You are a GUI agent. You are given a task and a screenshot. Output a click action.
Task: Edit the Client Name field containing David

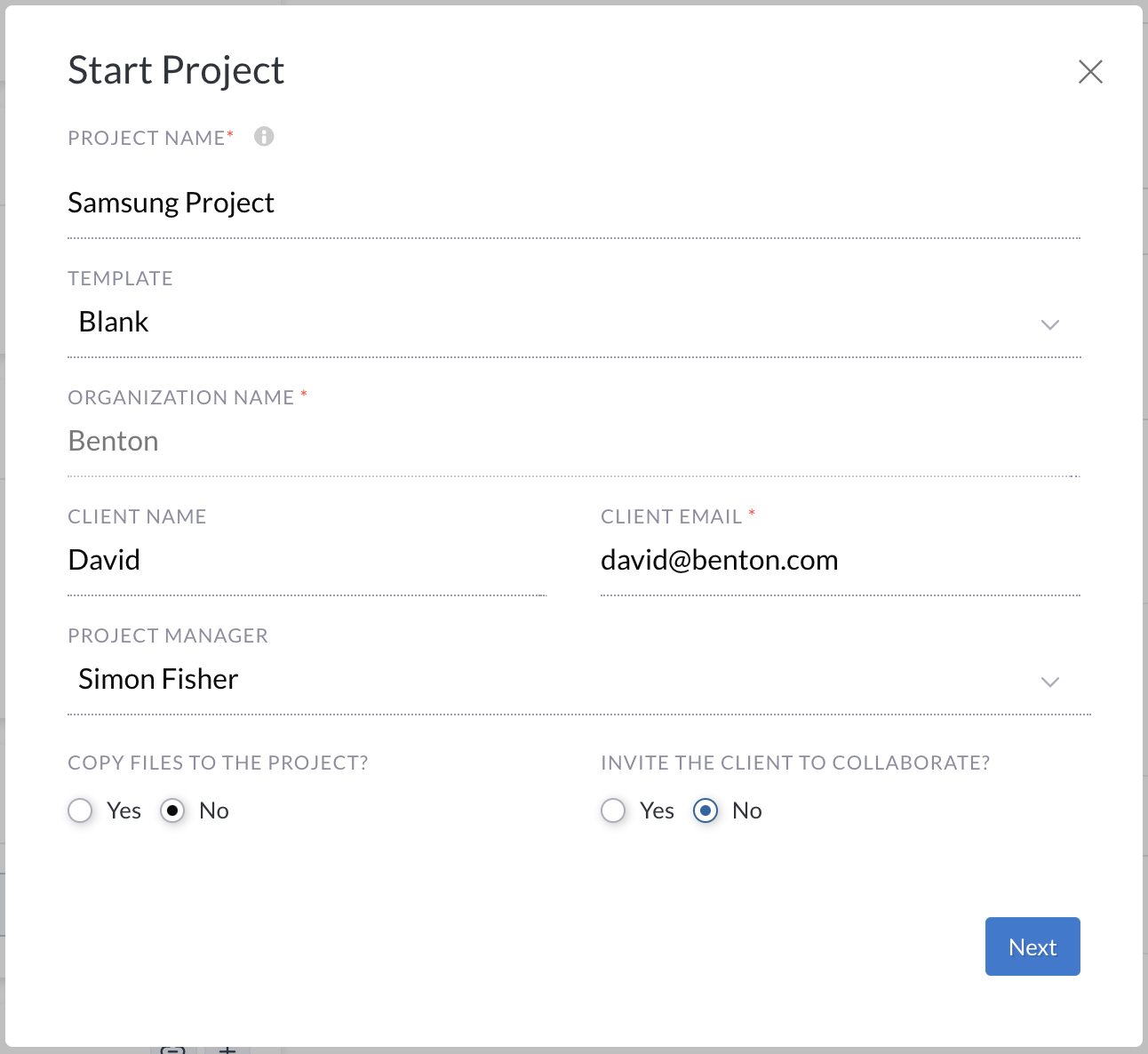[302, 561]
